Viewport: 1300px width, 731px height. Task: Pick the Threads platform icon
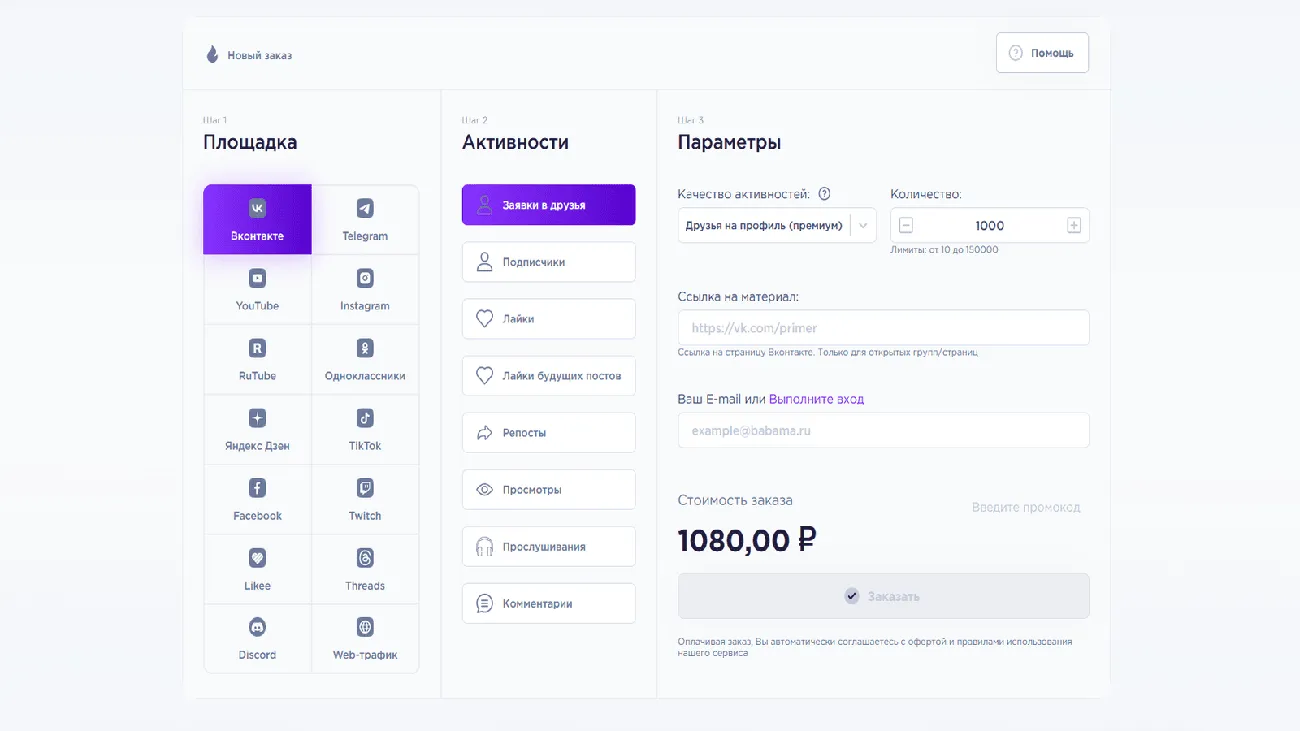click(365, 558)
